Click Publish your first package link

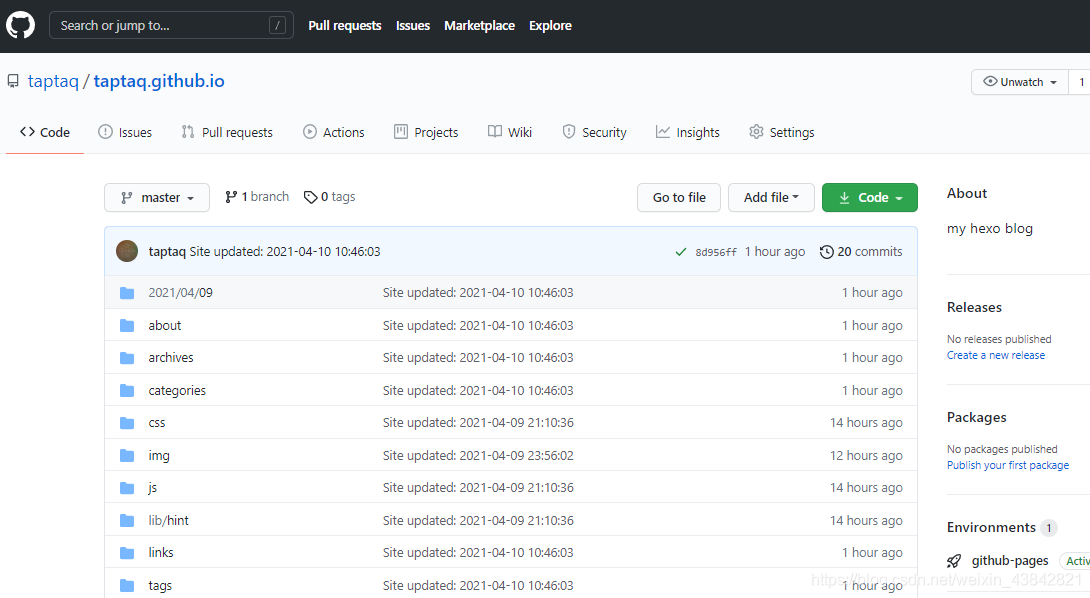point(1008,465)
